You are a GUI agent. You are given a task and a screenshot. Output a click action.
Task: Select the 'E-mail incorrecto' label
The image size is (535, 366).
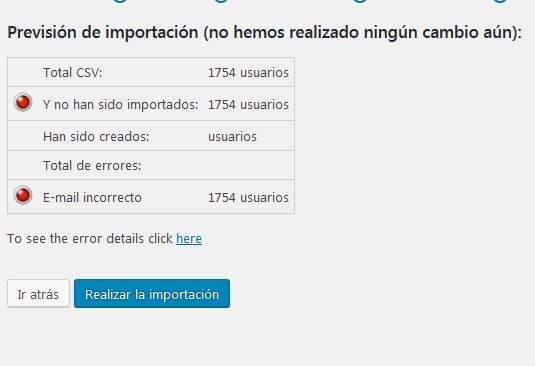[92, 197]
